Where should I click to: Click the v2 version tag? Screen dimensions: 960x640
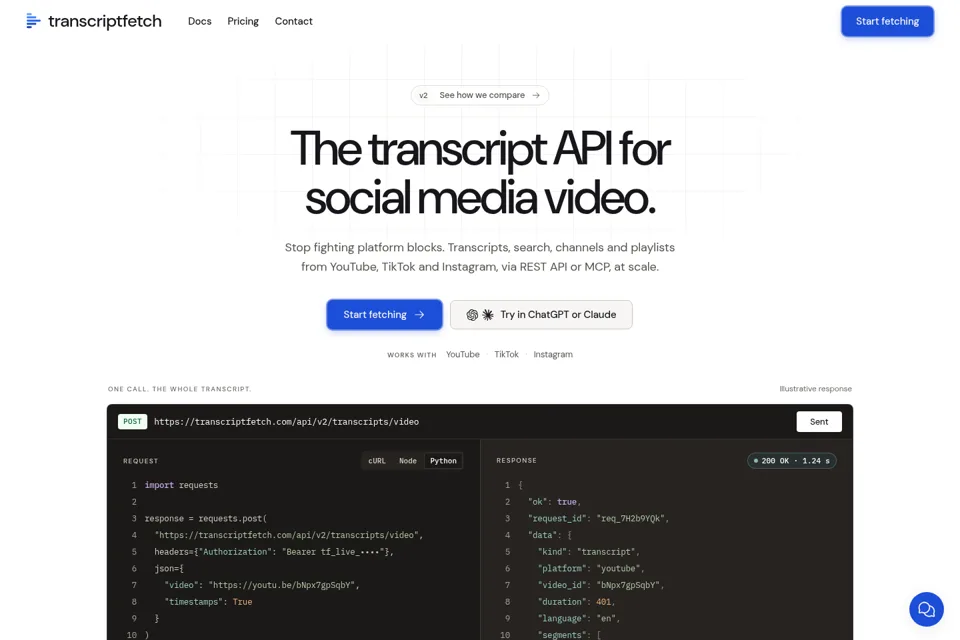tap(423, 96)
